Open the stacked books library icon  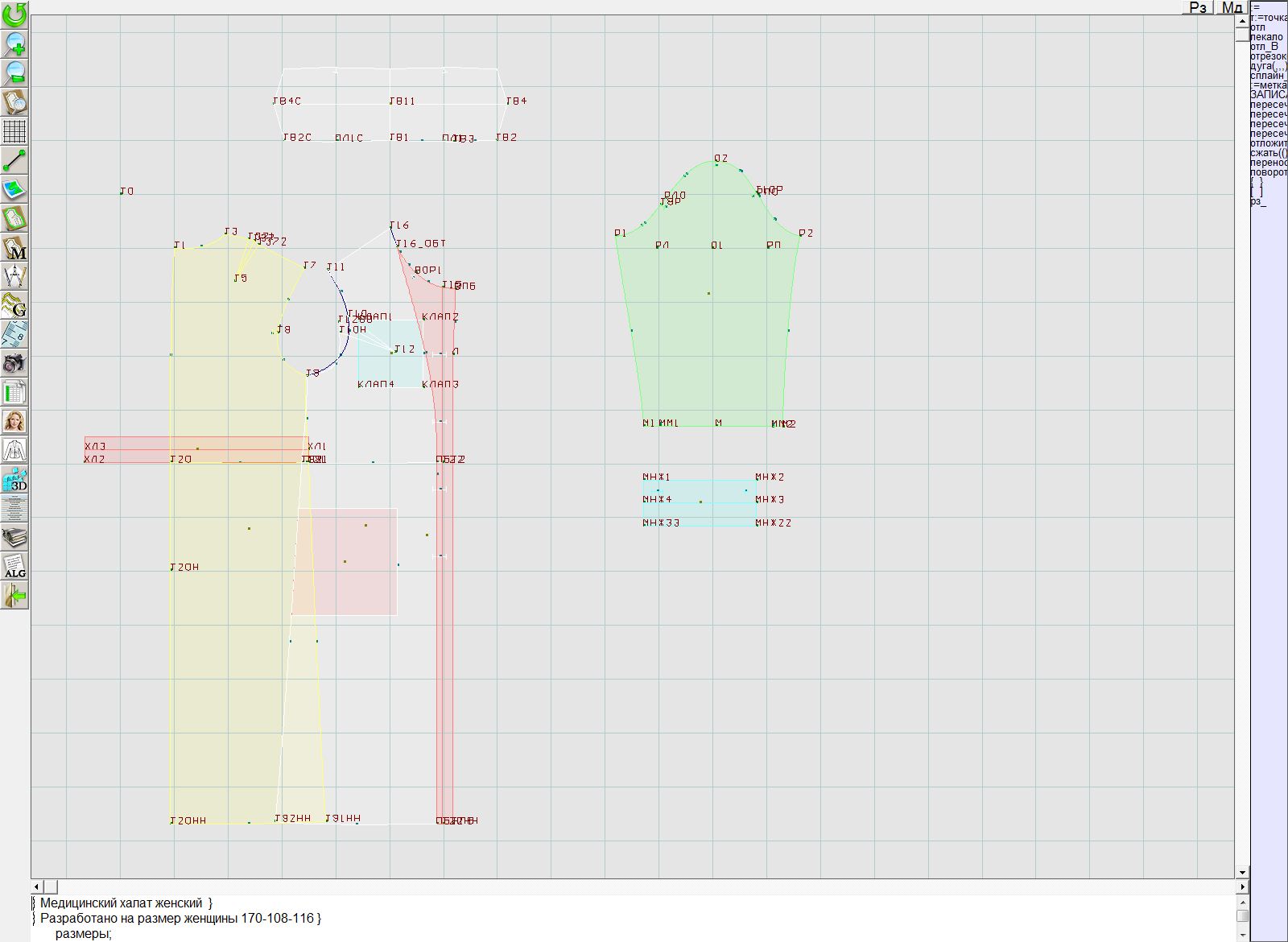tap(14, 537)
